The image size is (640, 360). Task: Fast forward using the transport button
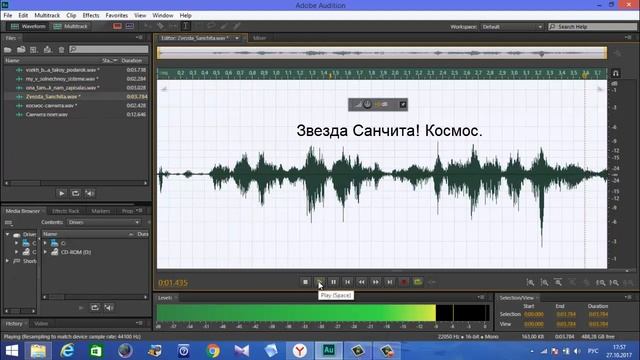pyautogui.click(x=376, y=282)
